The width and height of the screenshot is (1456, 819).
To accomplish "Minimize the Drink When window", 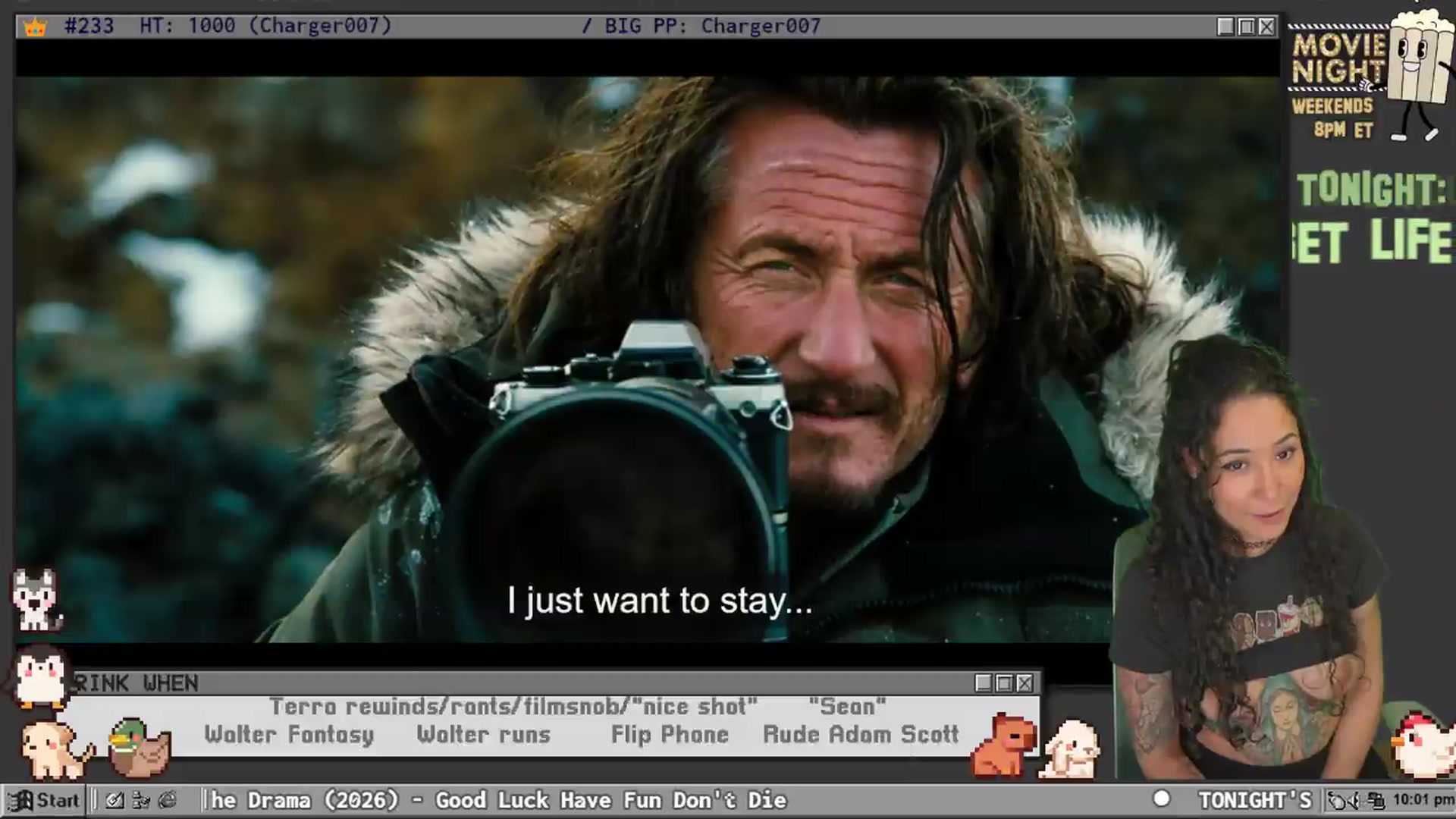I will click(984, 683).
